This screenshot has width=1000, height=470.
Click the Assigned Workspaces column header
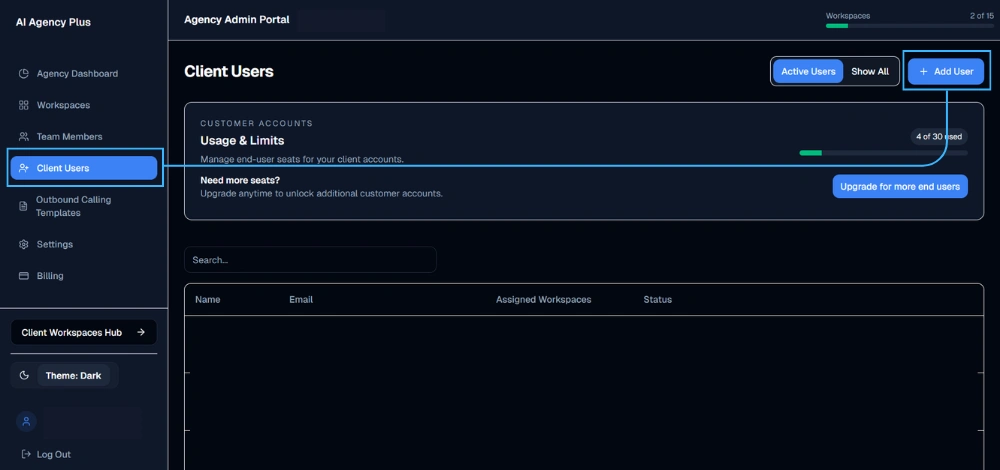543,299
